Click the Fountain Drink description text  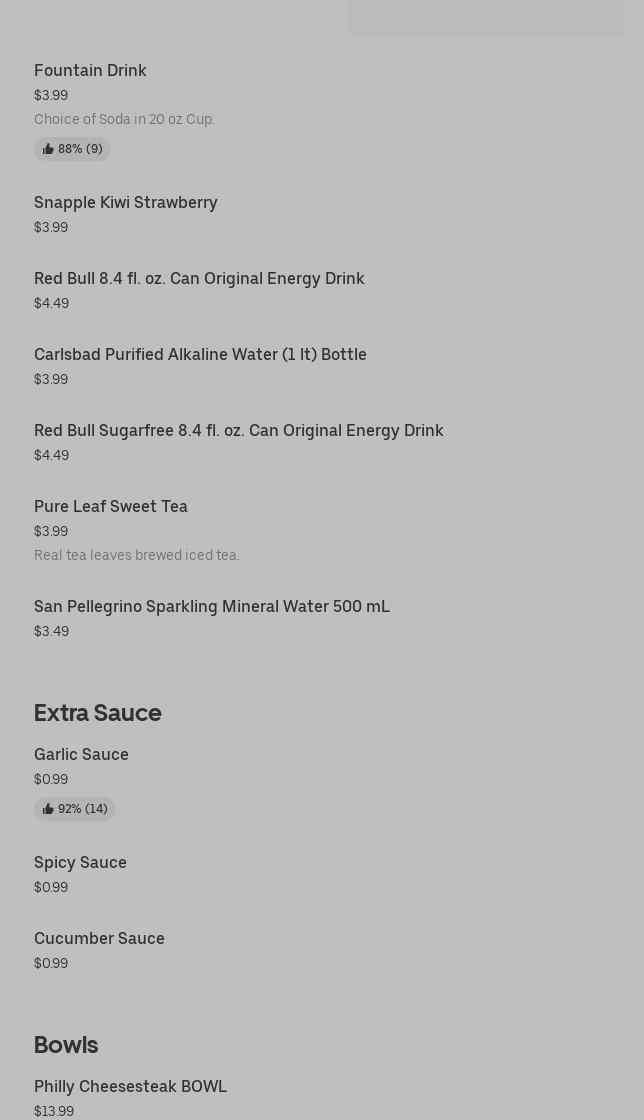[124, 119]
